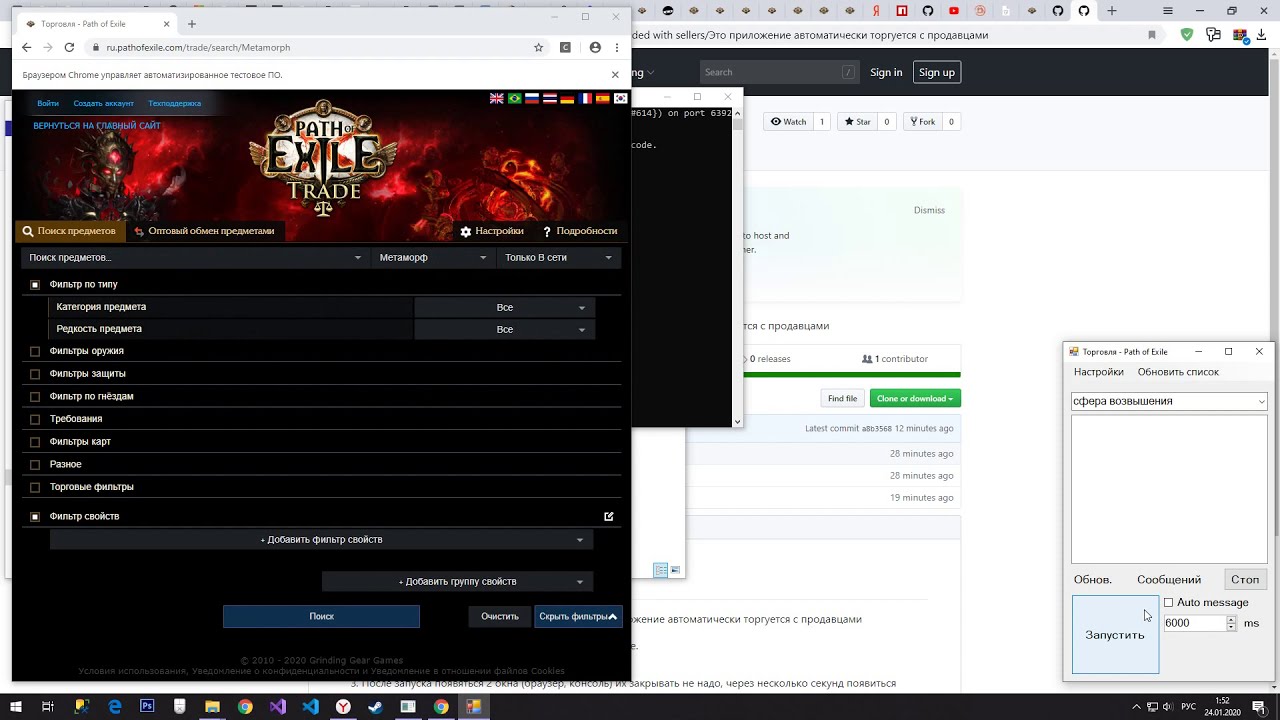Switch language with the UK flag icon
1280x720 pixels.
click(x=497, y=98)
